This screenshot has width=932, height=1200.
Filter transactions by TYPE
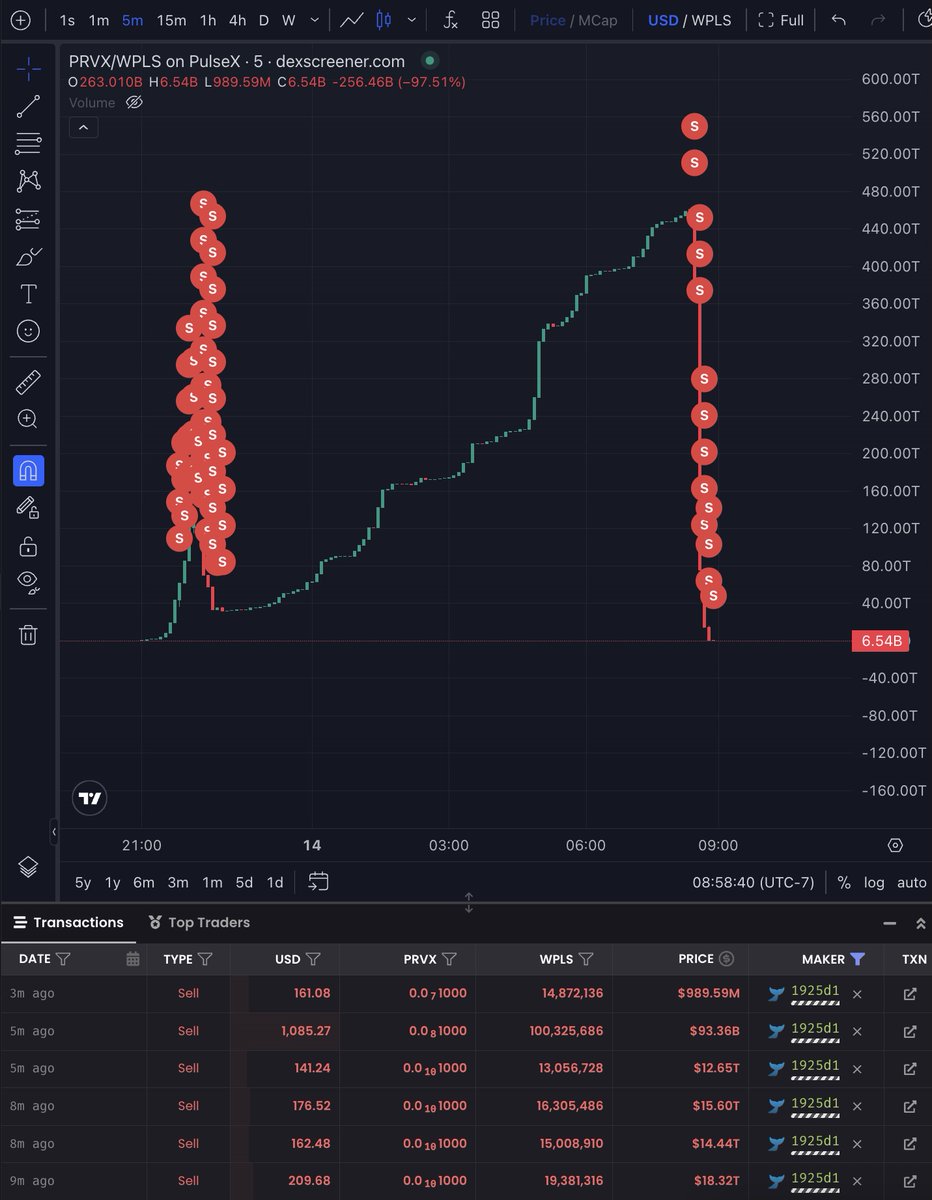pos(205,959)
